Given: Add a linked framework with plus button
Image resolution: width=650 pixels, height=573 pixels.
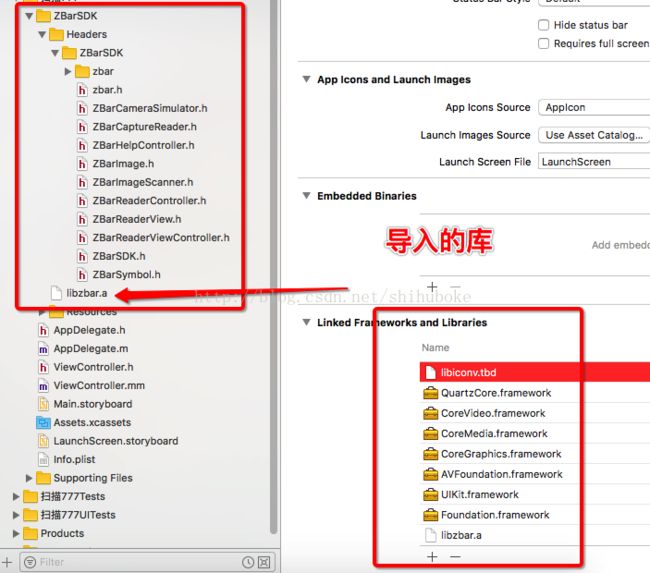Looking at the screenshot, I should [x=432, y=556].
